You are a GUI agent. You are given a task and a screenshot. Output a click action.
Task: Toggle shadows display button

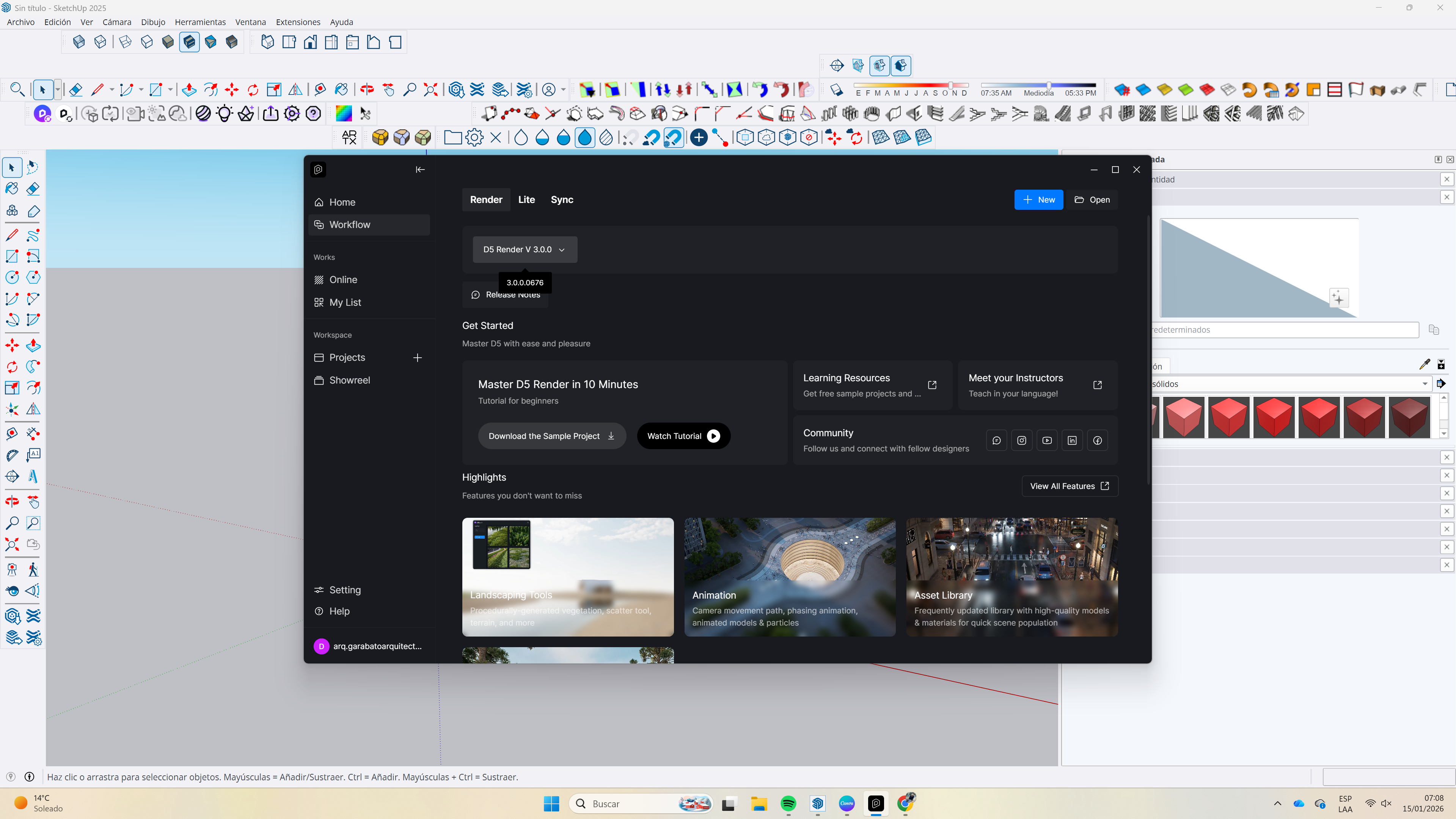pos(837,89)
